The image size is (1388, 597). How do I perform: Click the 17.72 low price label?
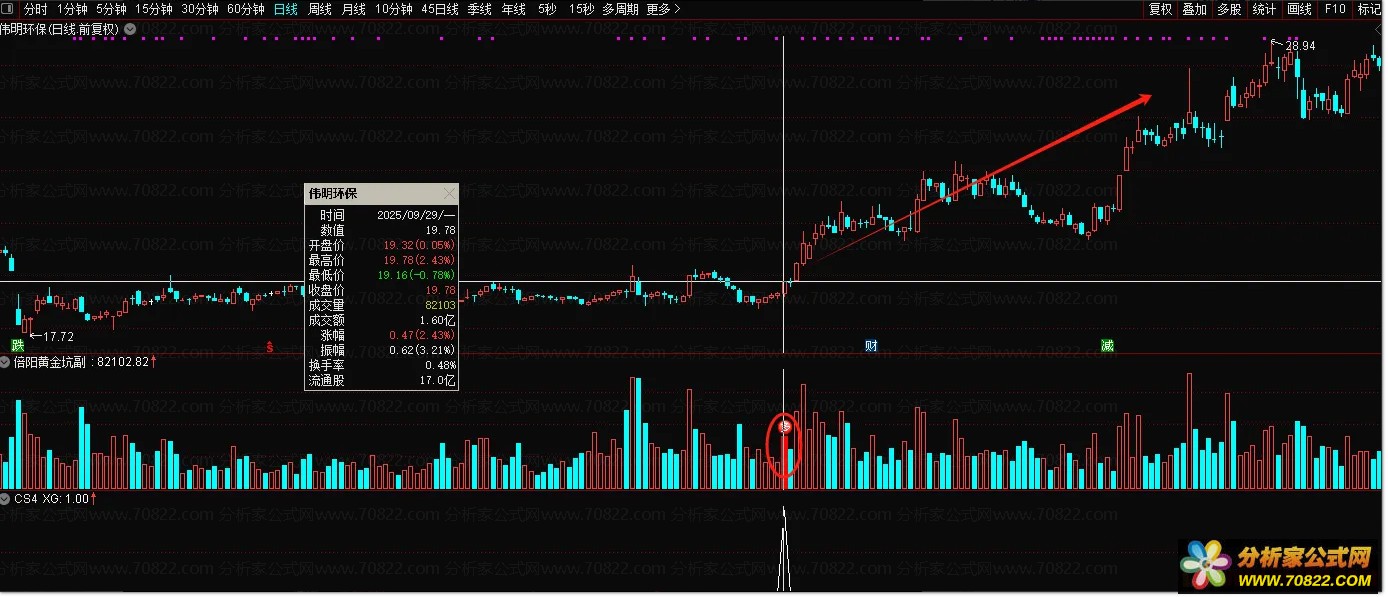58,337
